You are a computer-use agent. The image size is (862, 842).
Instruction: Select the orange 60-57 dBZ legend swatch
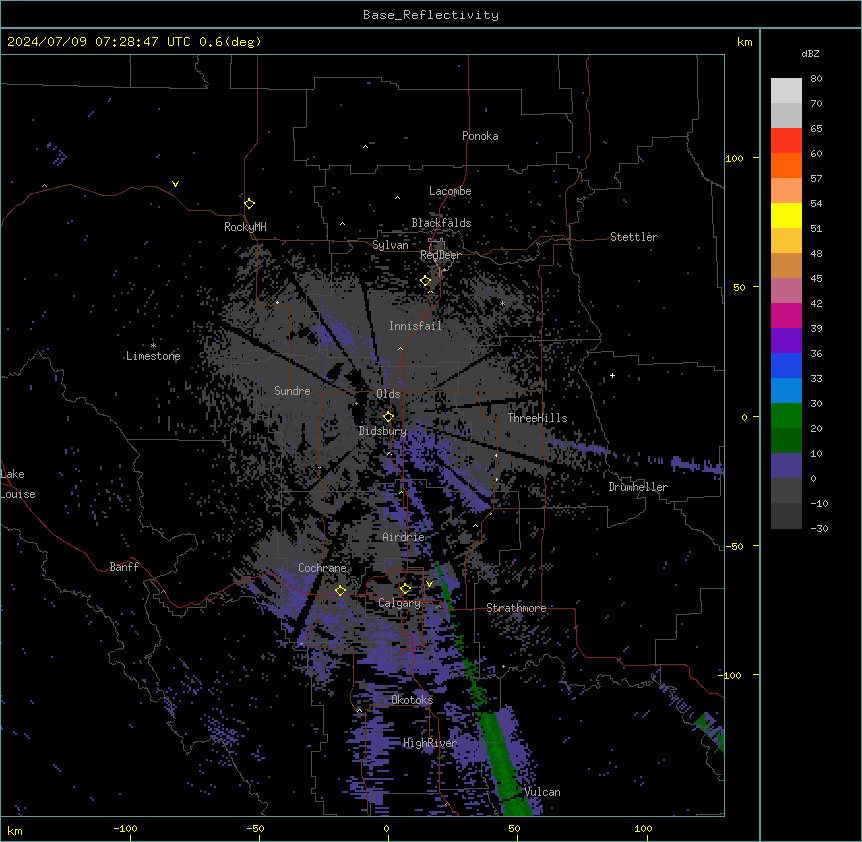[x=786, y=165]
